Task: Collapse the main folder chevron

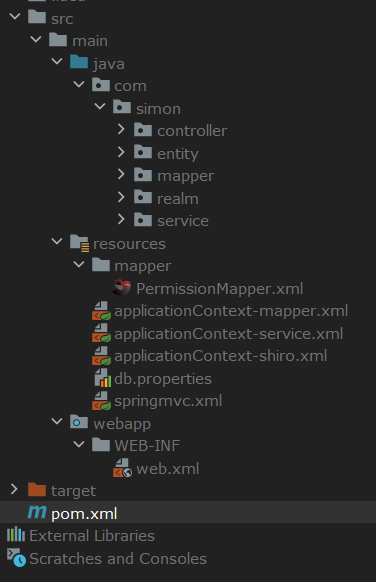Action: 36,39
